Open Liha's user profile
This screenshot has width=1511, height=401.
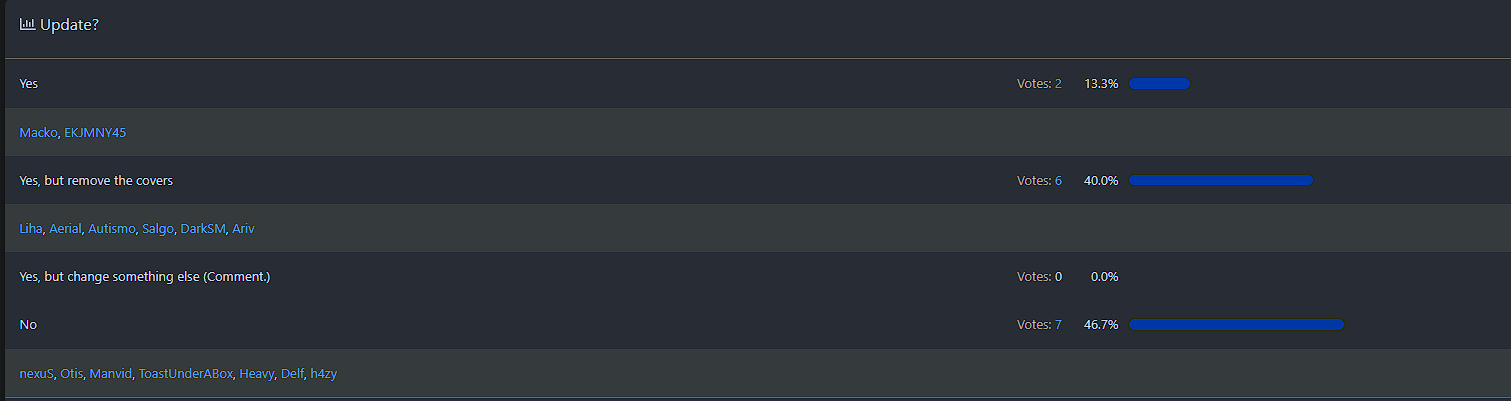[30, 229]
